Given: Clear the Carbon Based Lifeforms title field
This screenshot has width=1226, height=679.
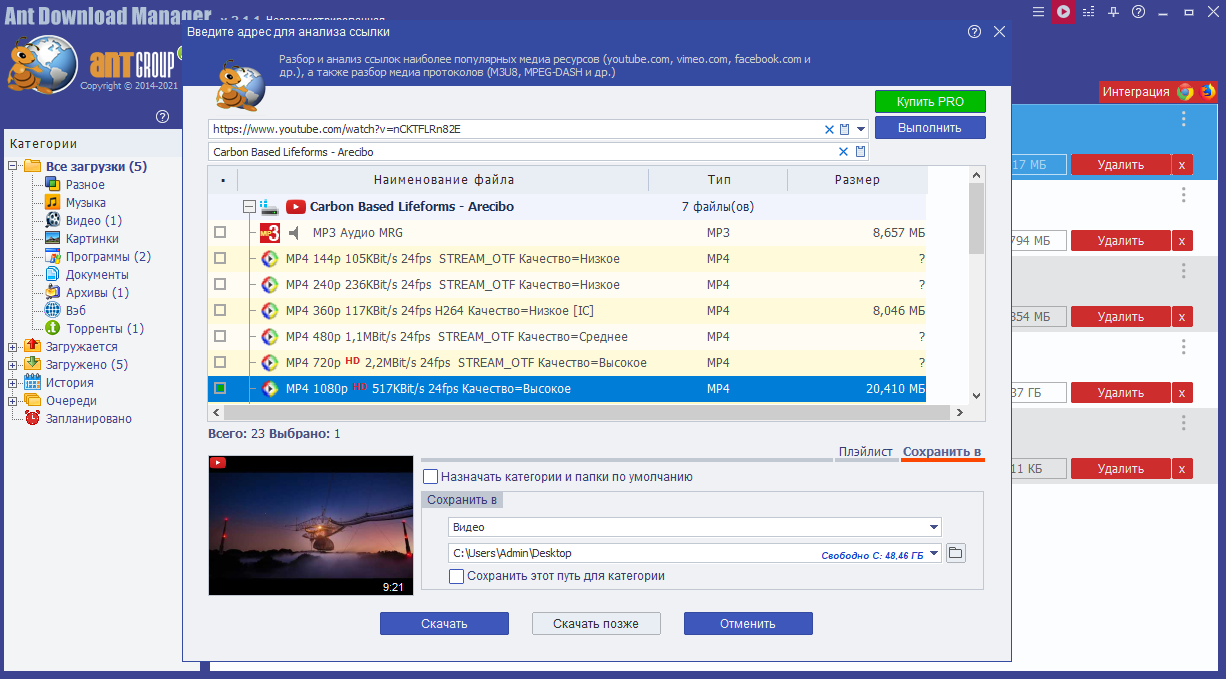Looking at the screenshot, I should 843,152.
